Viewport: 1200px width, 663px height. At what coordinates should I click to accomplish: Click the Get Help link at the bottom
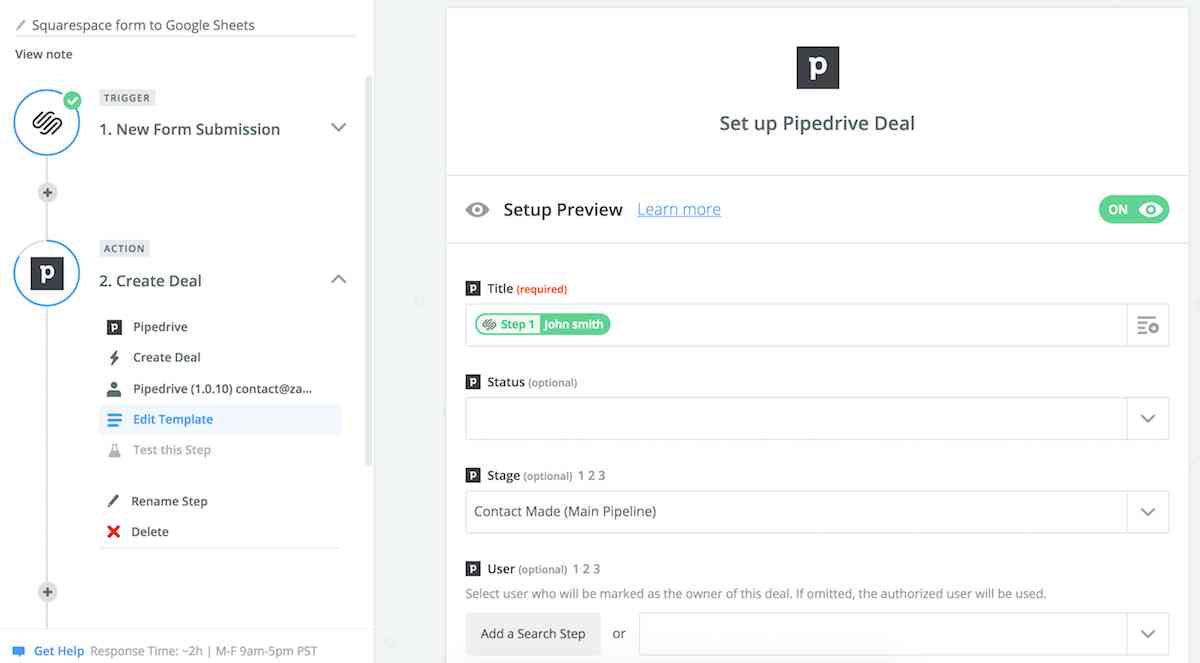[59, 651]
